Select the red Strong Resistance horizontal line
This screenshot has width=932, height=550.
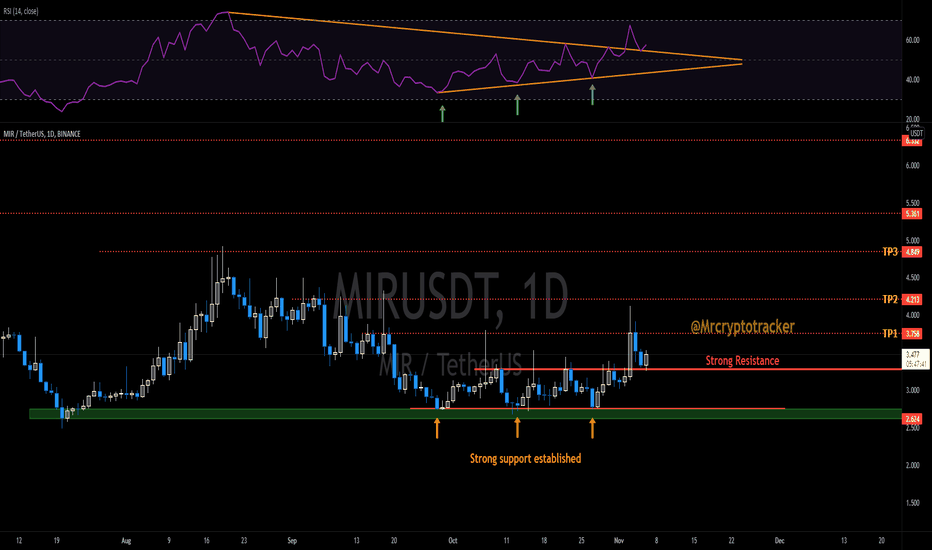[688, 369]
